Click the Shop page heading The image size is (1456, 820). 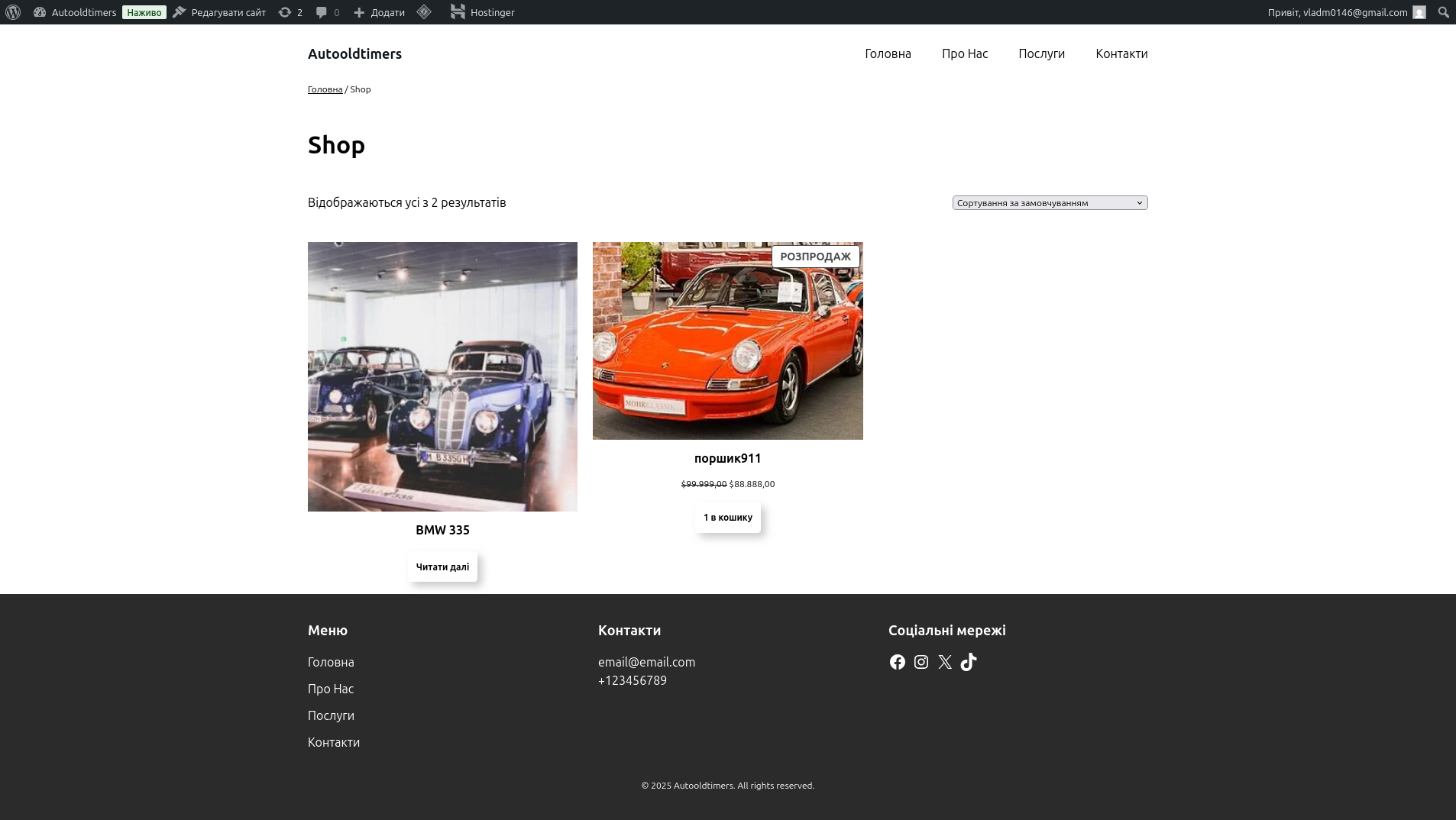point(336,145)
